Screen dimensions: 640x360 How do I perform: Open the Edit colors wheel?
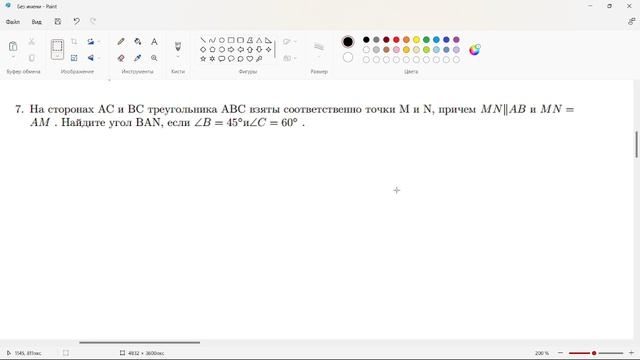(474, 50)
